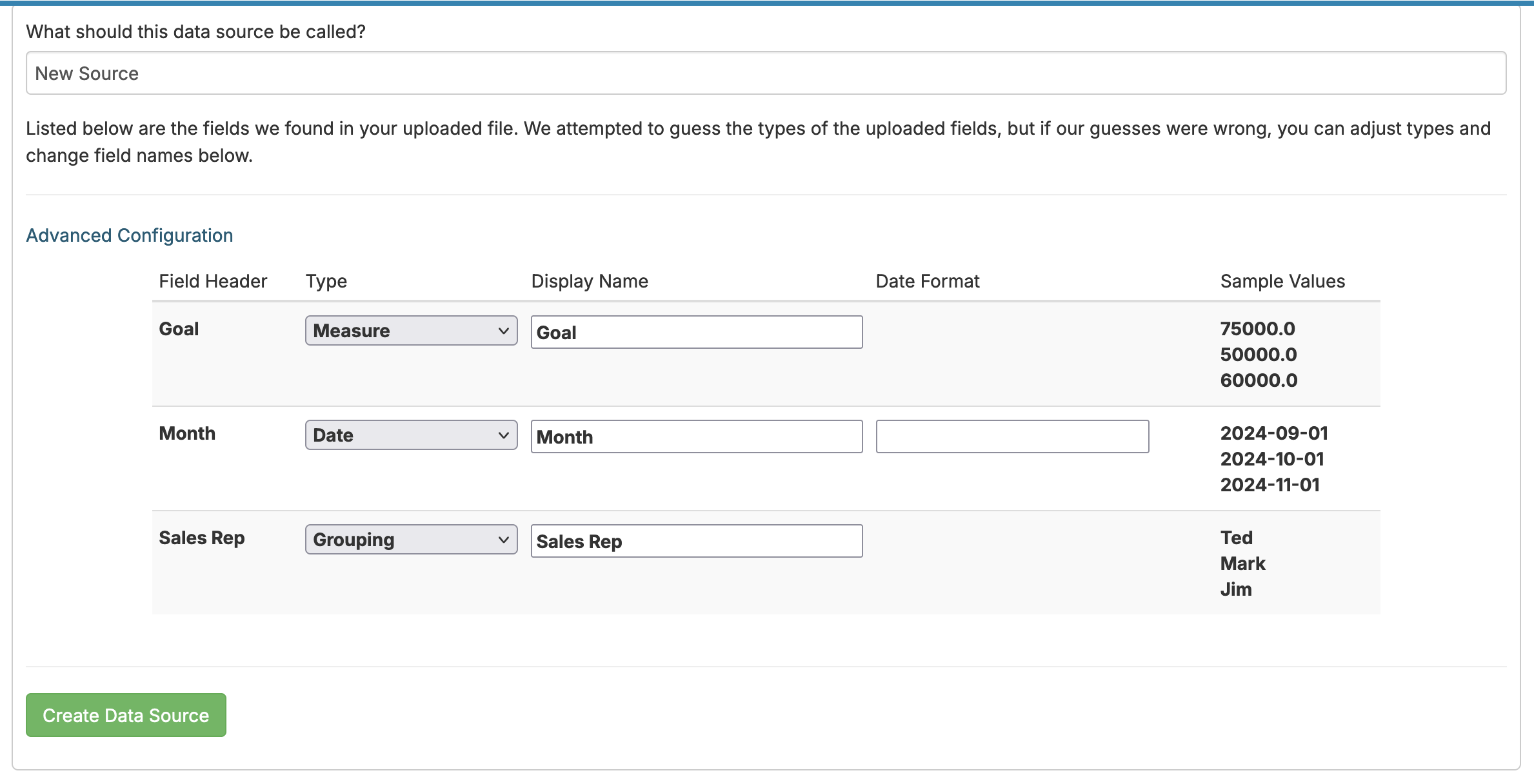The image size is (1534, 784).
Task: Open the Advanced Configuration link
Action: [129, 235]
